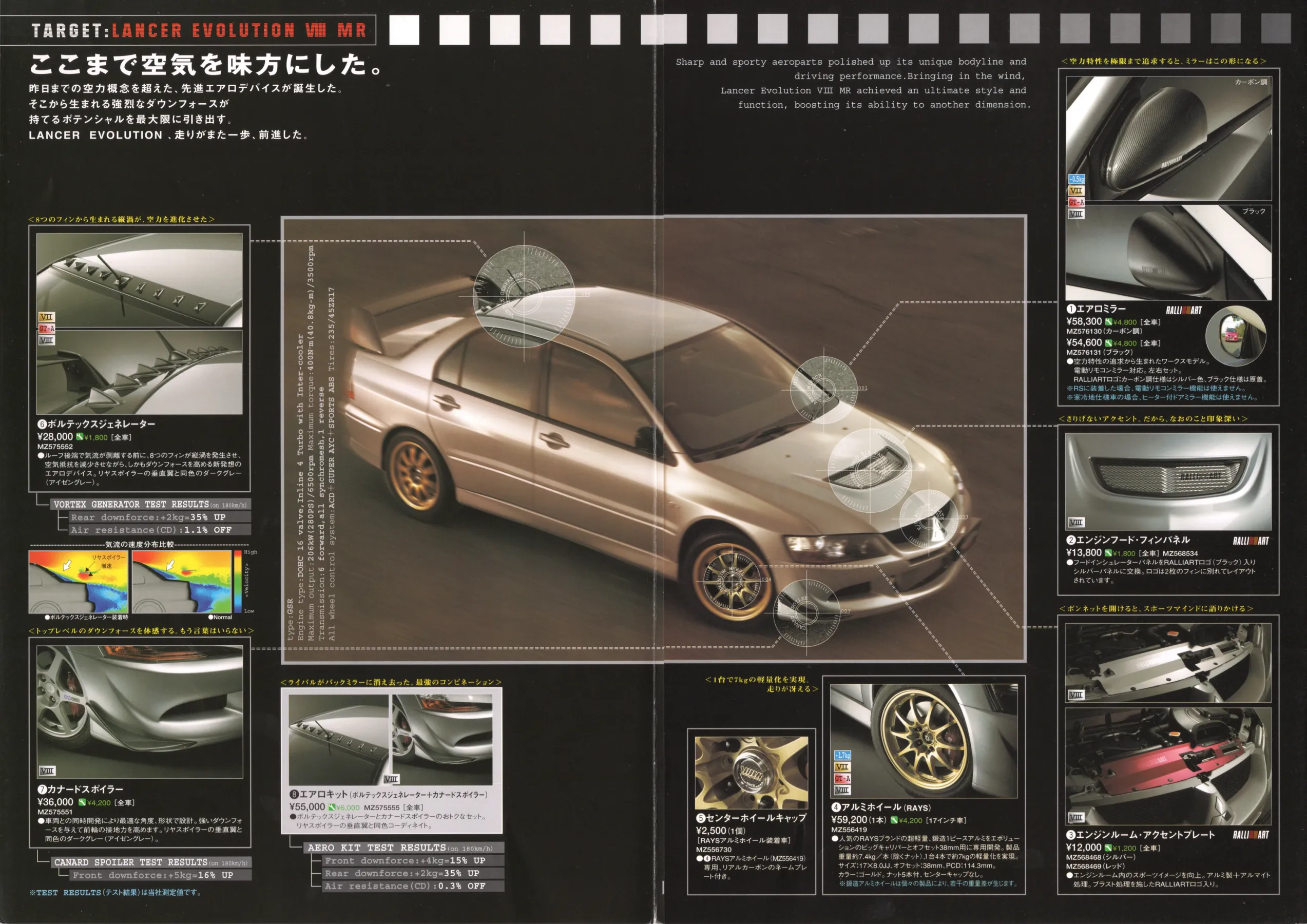Select the velocity High-Low color scale bar
The height and width of the screenshot is (924, 1307).
(237, 581)
